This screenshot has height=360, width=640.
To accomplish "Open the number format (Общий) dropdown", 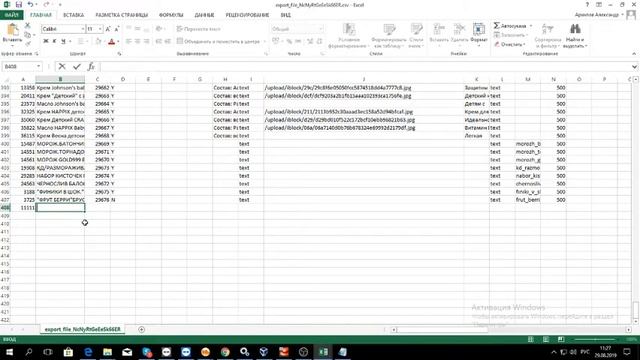I will [321, 29].
